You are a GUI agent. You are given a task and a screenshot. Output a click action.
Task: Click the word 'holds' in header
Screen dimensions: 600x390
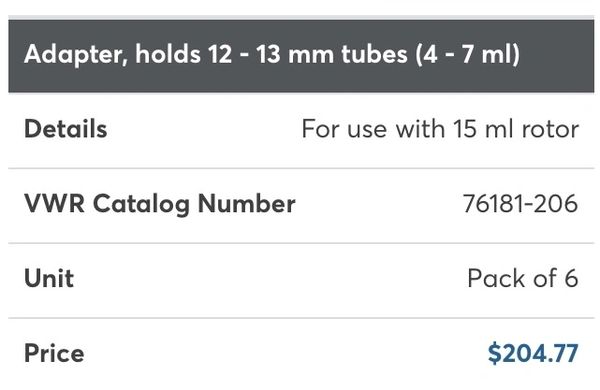coord(168,54)
